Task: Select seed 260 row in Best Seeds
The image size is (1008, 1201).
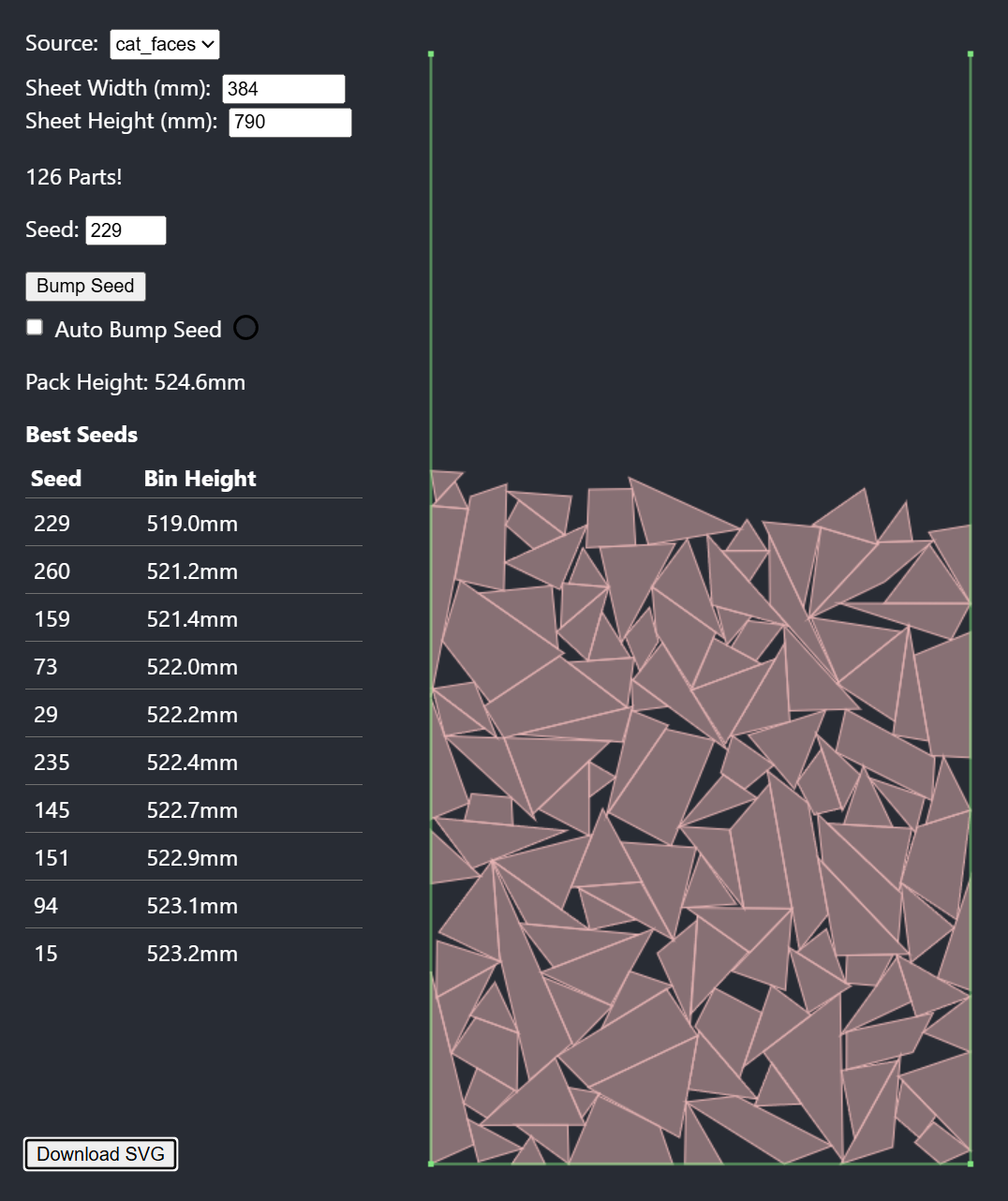Action: [194, 571]
